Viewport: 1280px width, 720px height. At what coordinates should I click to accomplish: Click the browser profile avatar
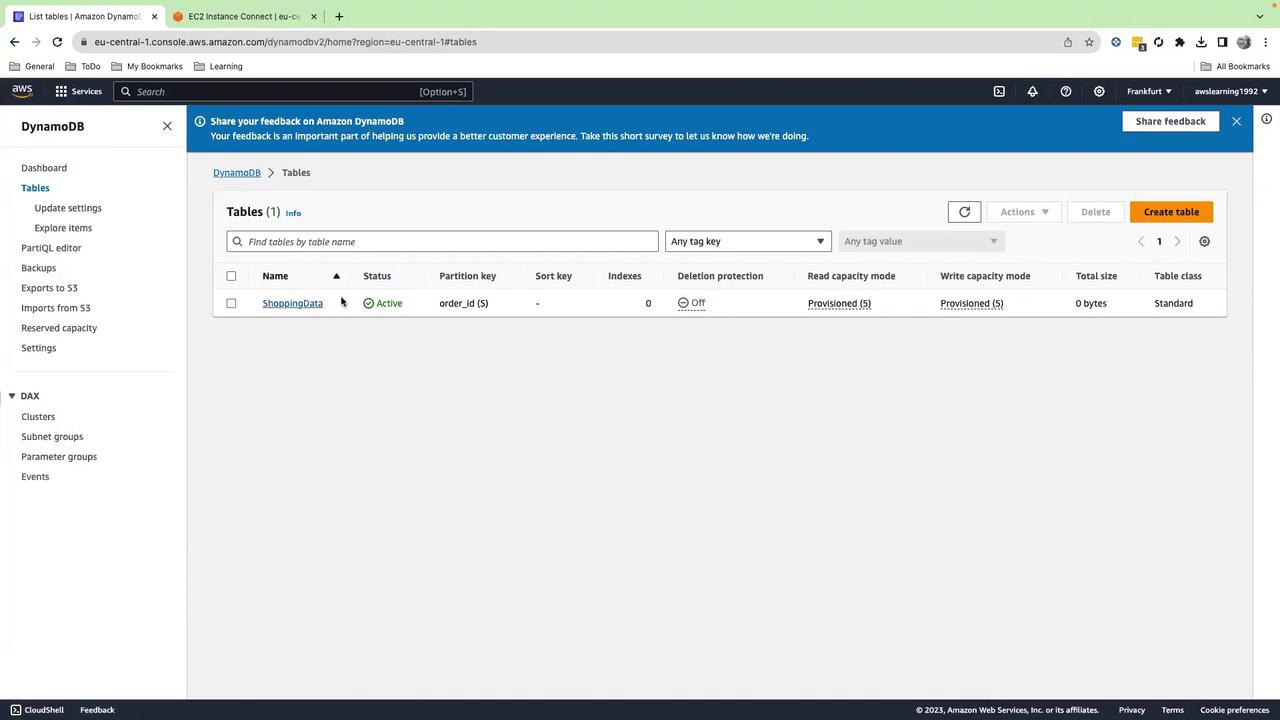click(1244, 42)
